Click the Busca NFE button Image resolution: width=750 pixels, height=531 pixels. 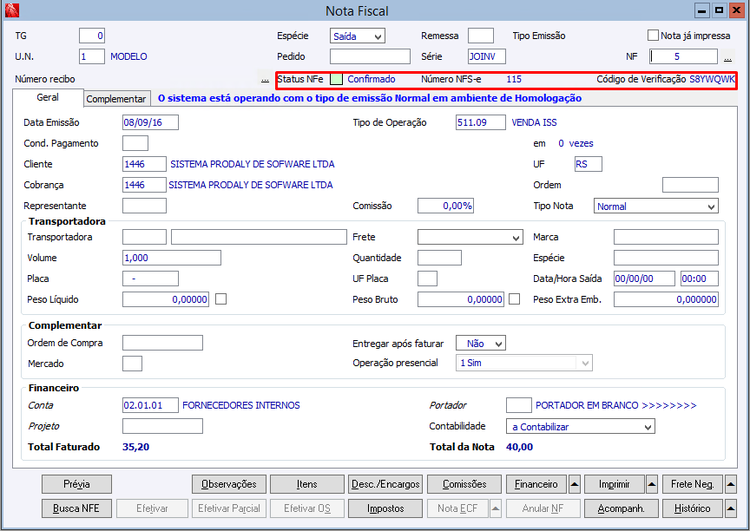77,508
